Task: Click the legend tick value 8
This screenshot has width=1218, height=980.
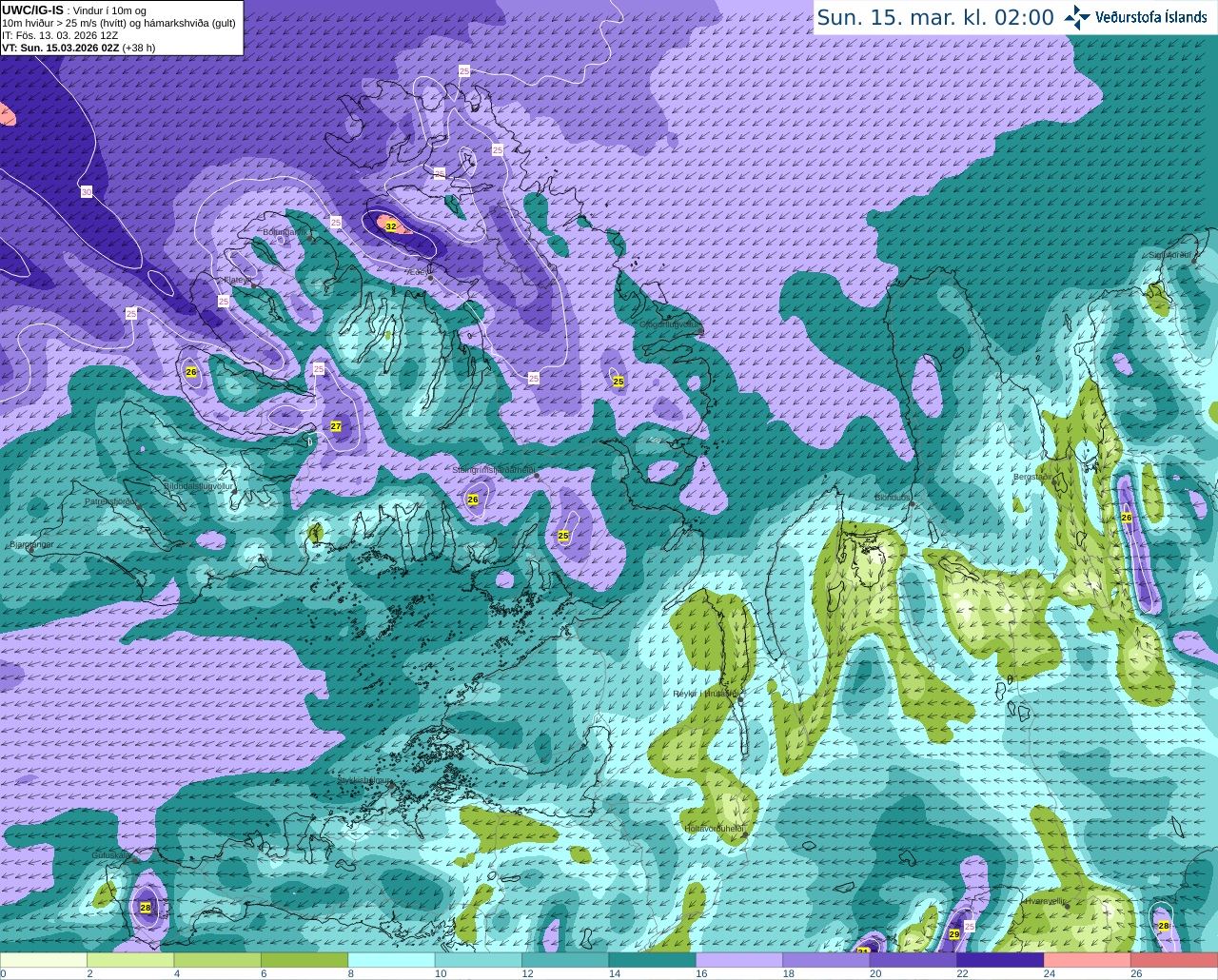Action: [x=350, y=973]
